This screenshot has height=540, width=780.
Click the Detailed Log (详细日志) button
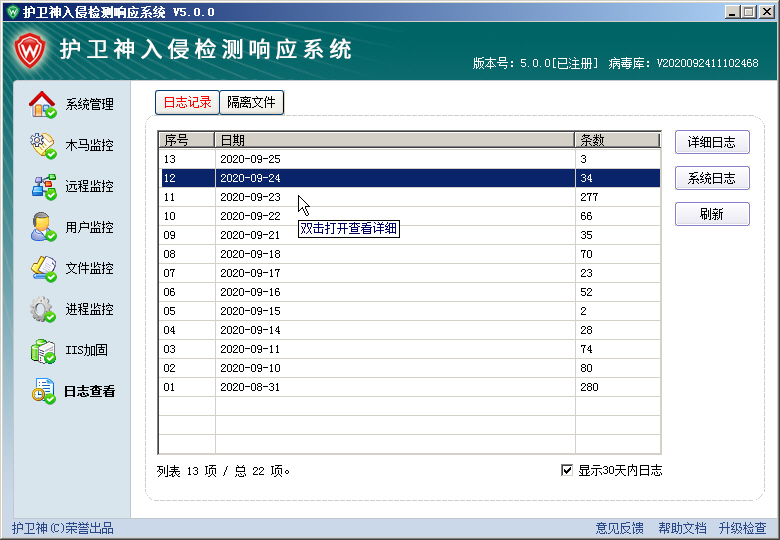point(712,142)
